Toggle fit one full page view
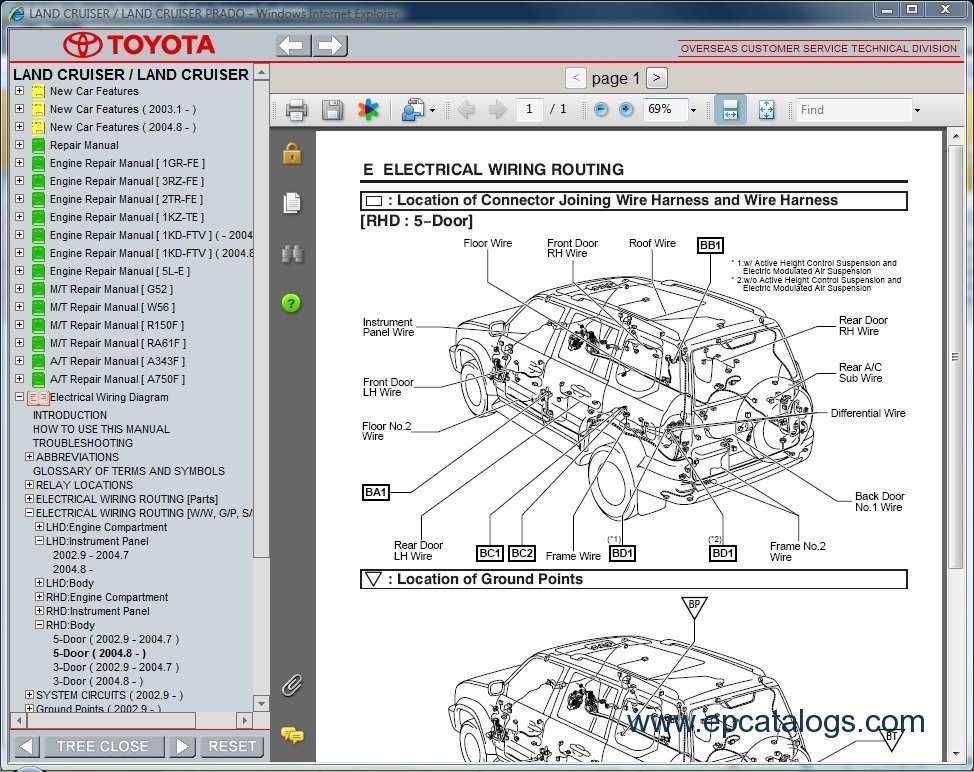This screenshot has width=974, height=772. 766,110
